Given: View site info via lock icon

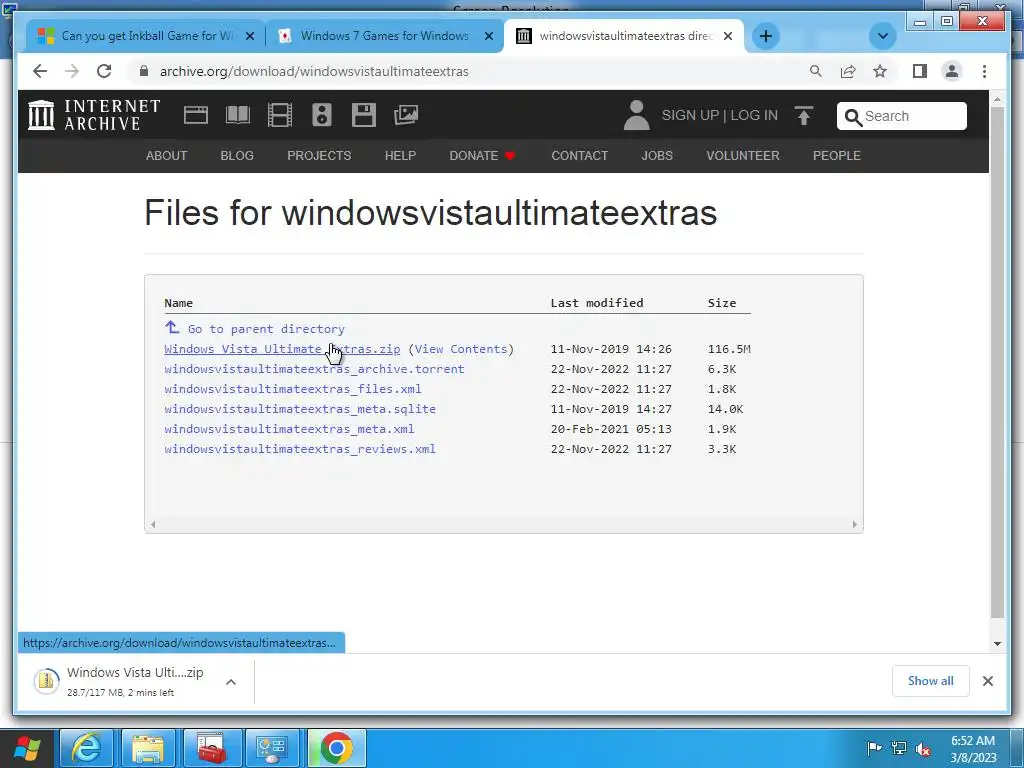Looking at the screenshot, I should 144,71.
